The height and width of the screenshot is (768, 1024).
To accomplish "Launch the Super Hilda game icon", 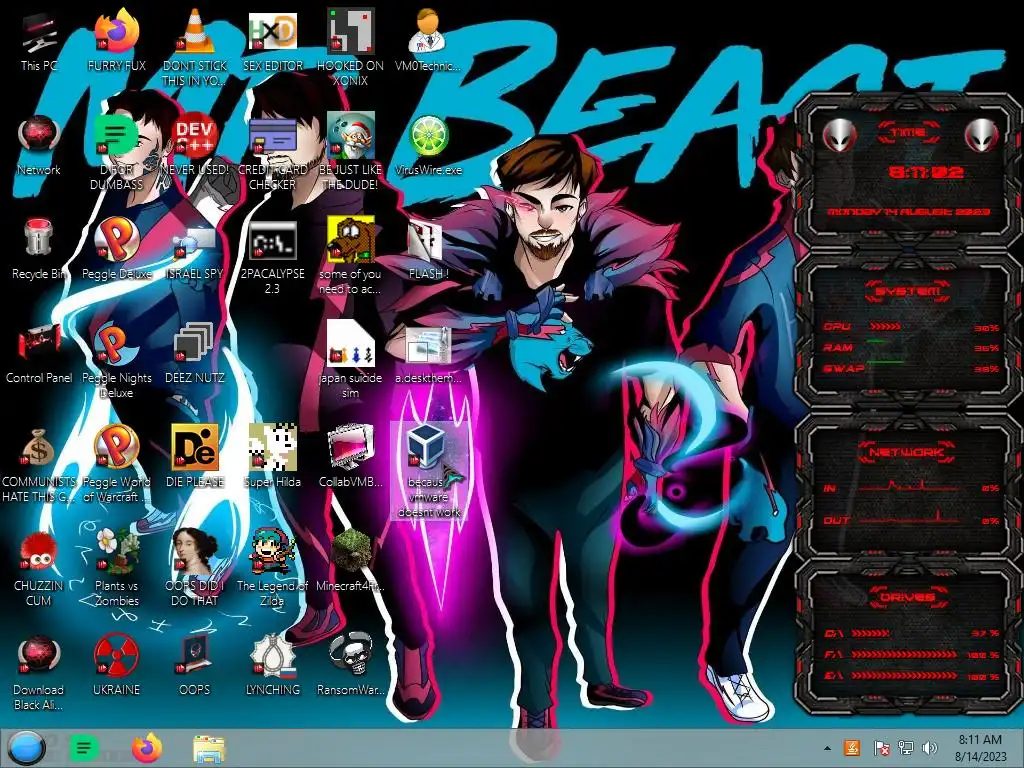I will [x=272, y=447].
